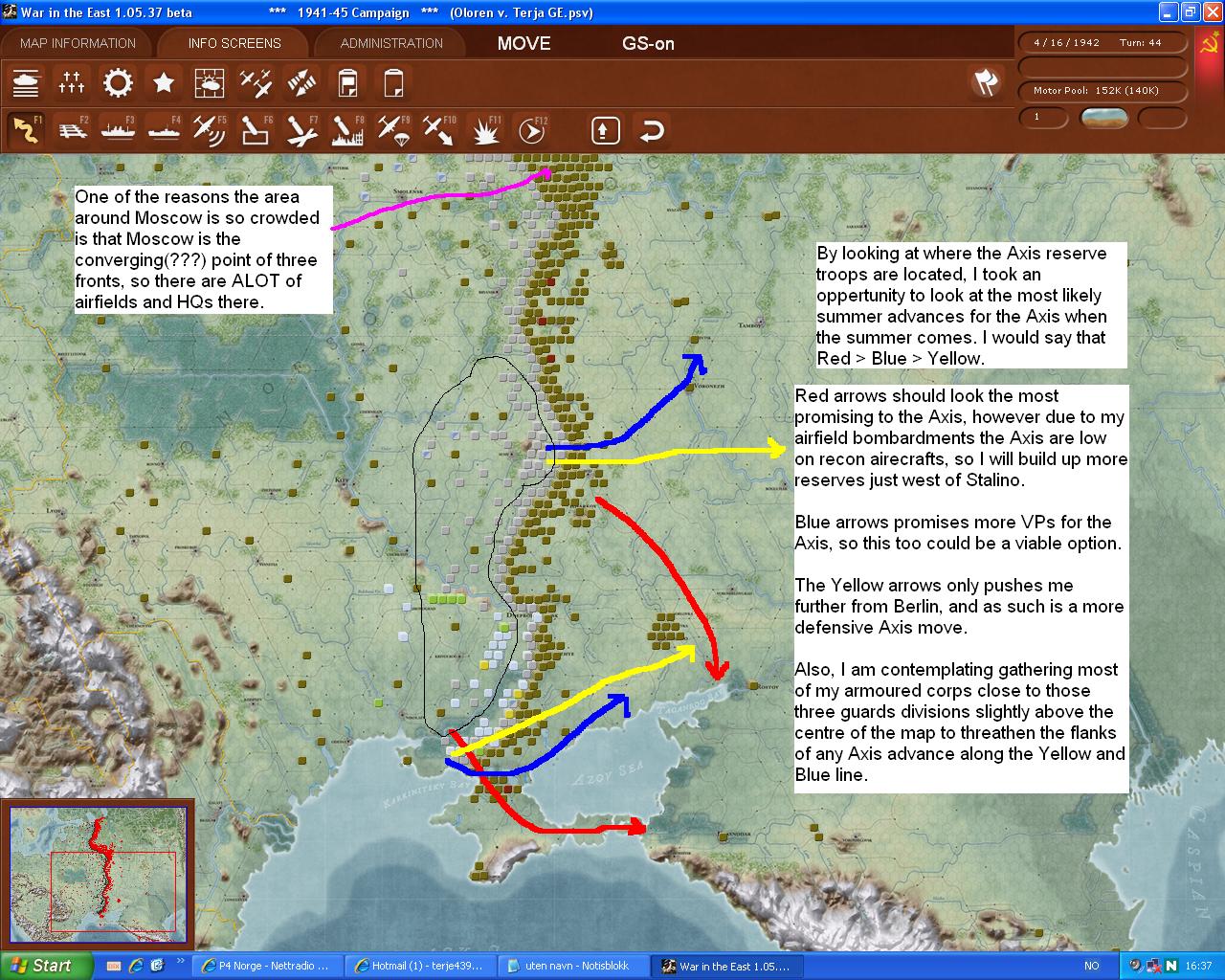Switch to the MAP INFORMATION tab
The height and width of the screenshot is (980, 1225).
click(78, 43)
